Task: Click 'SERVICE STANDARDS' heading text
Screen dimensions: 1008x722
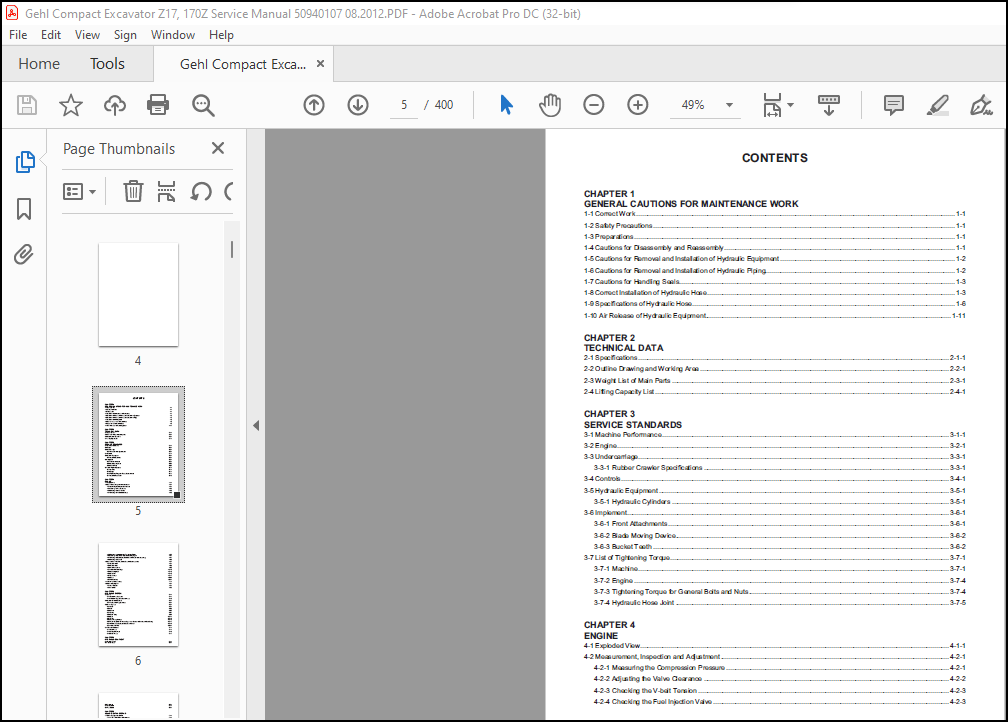Action: click(633, 425)
